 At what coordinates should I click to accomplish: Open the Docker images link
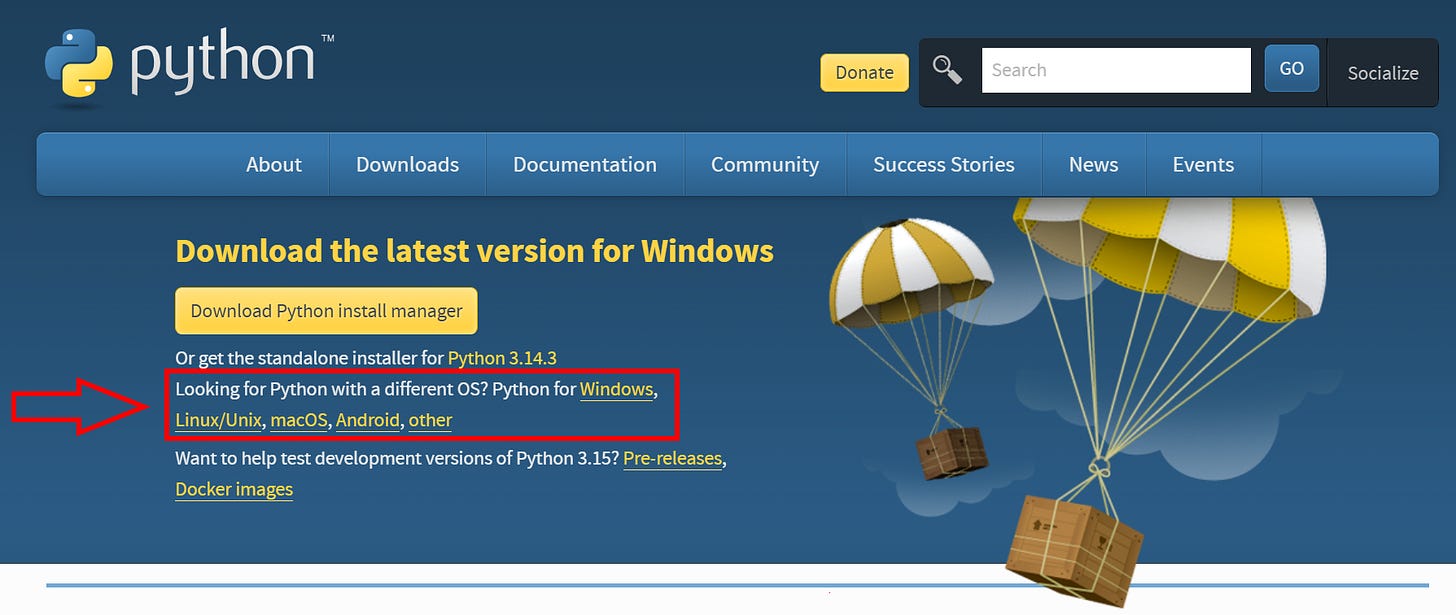click(x=234, y=489)
